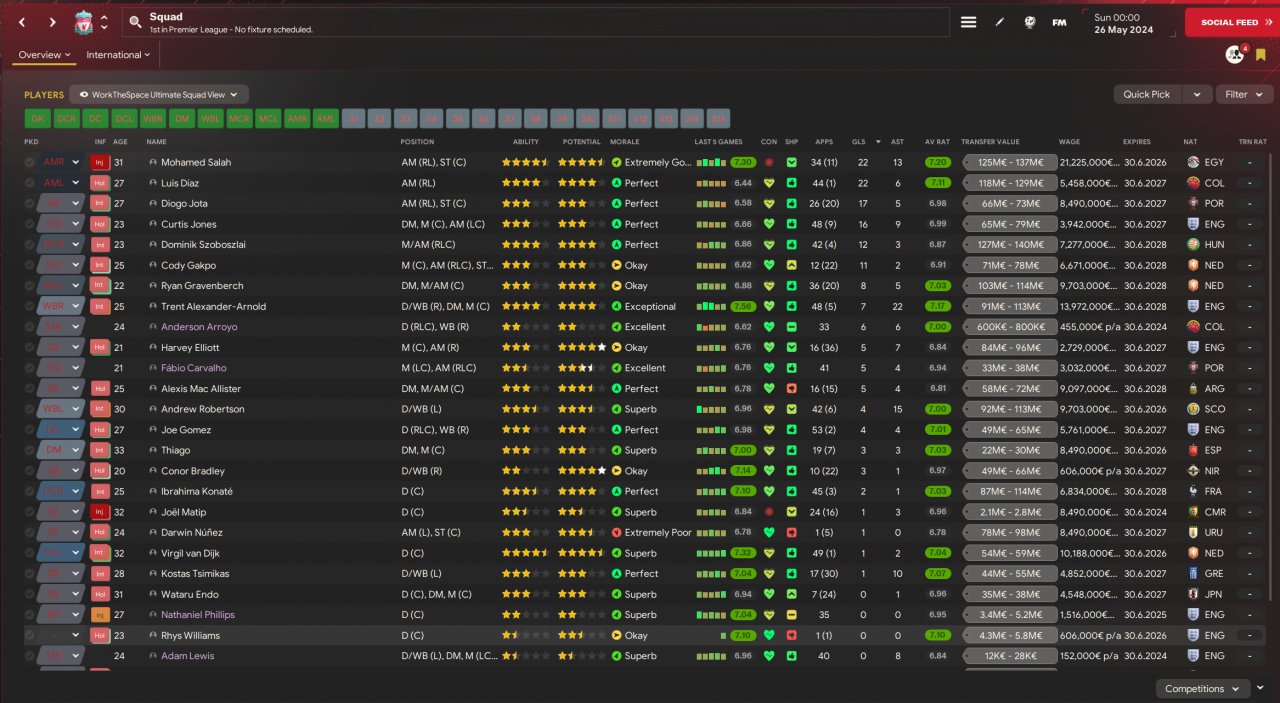Viewport: 1280px width, 703px height.
Task: Click the Hungary flag for Szoboszlai
Action: (x=1193, y=244)
